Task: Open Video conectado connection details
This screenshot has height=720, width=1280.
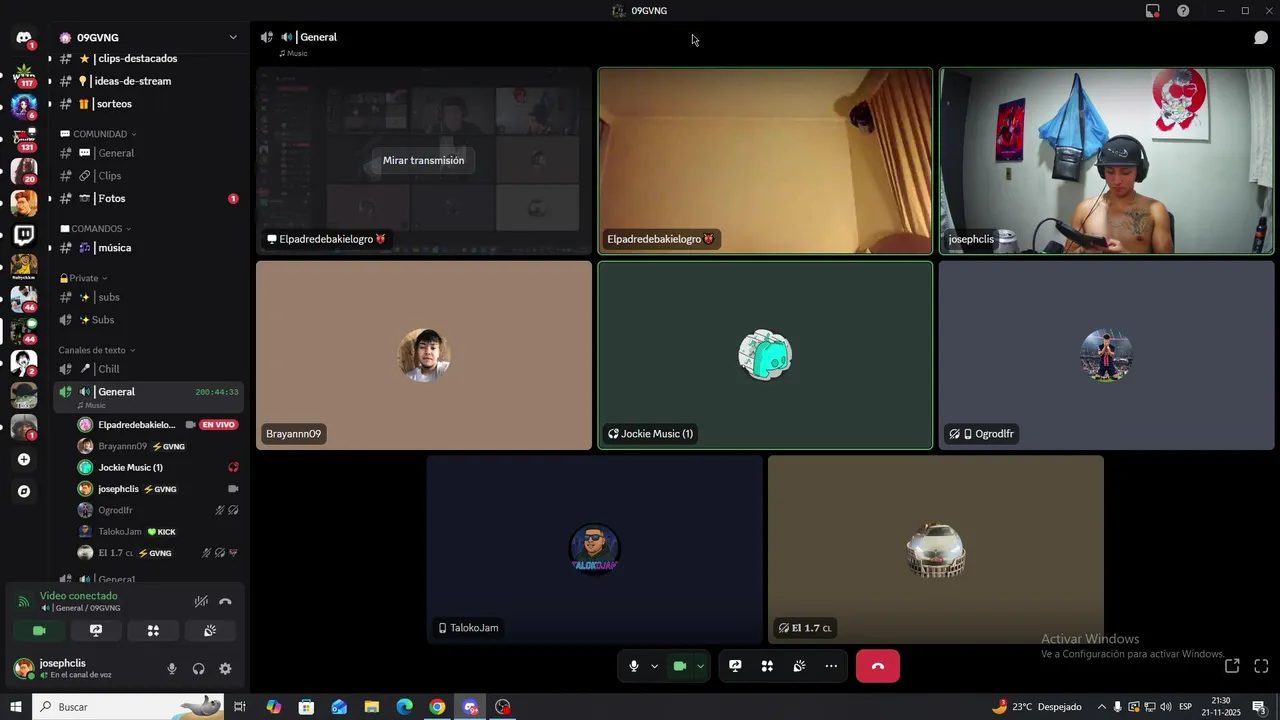Action: pyautogui.click(x=79, y=596)
